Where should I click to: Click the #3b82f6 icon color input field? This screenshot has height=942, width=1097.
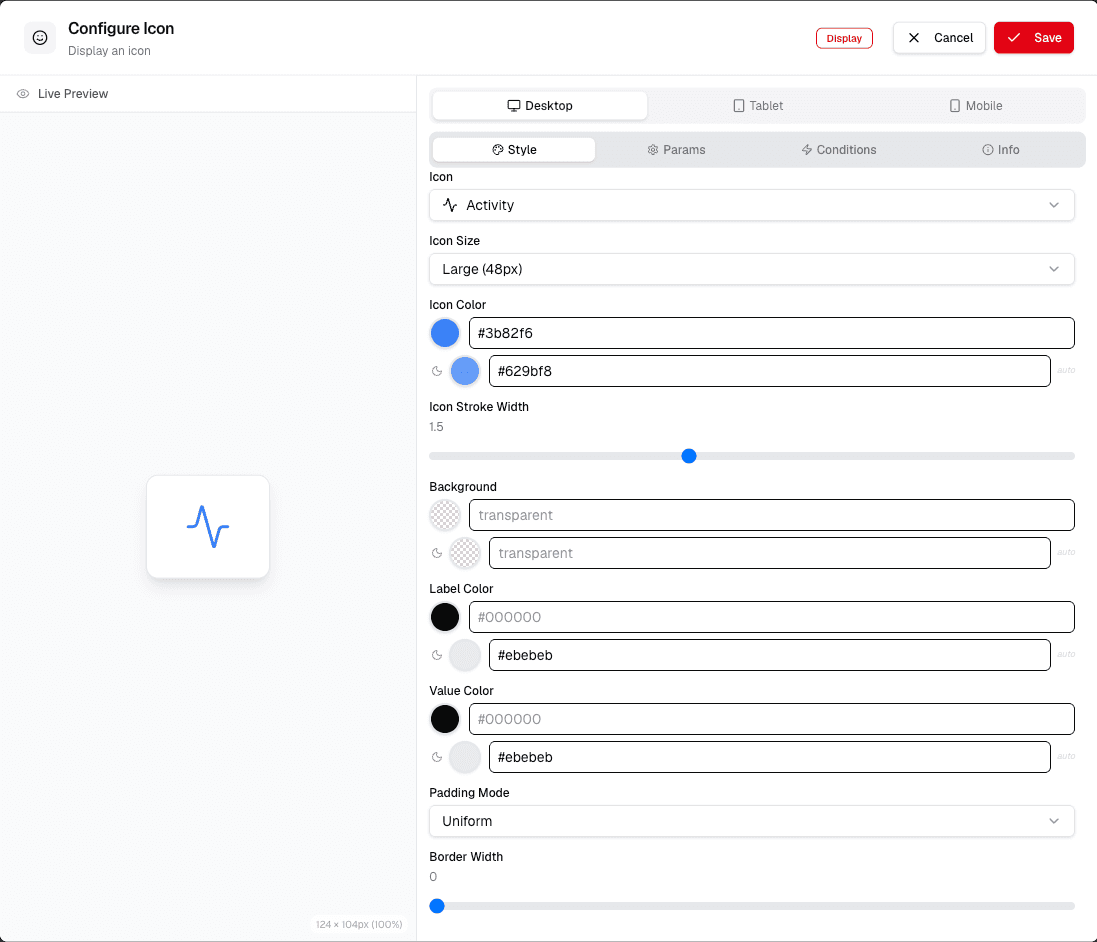[x=772, y=333]
